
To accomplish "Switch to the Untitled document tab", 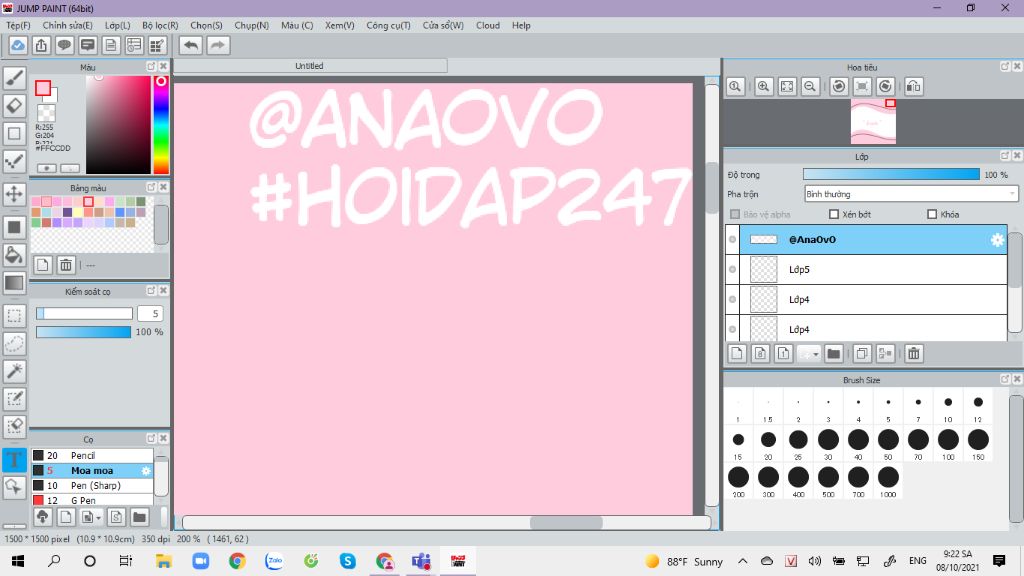I will coord(310,66).
